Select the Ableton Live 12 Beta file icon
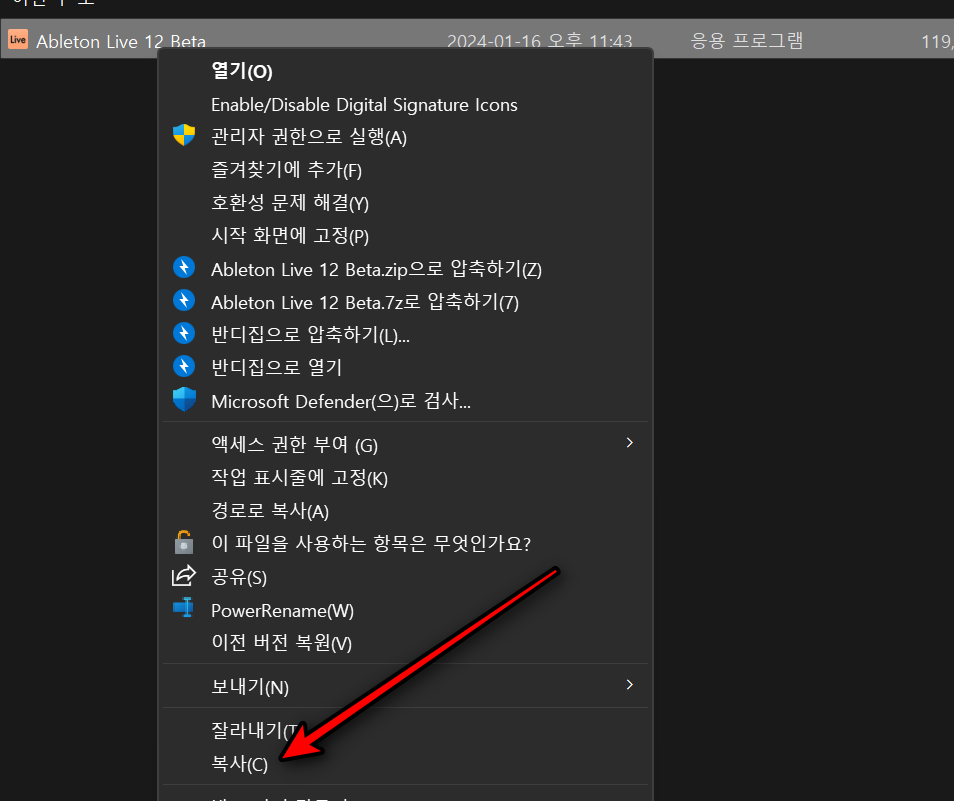The width and height of the screenshot is (954, 801). point(18,40)
